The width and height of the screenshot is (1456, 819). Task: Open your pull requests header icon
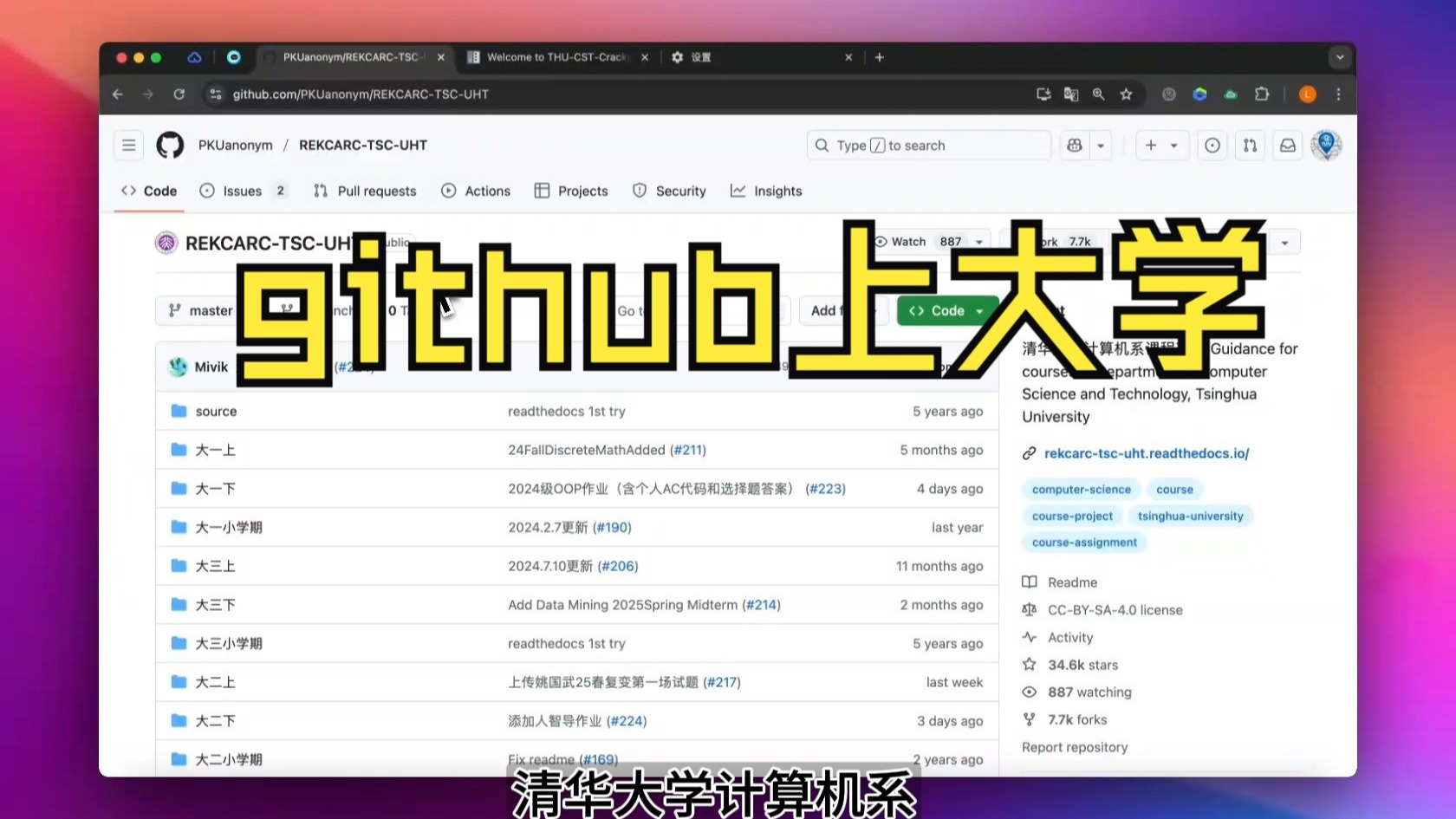point(1250,146)
